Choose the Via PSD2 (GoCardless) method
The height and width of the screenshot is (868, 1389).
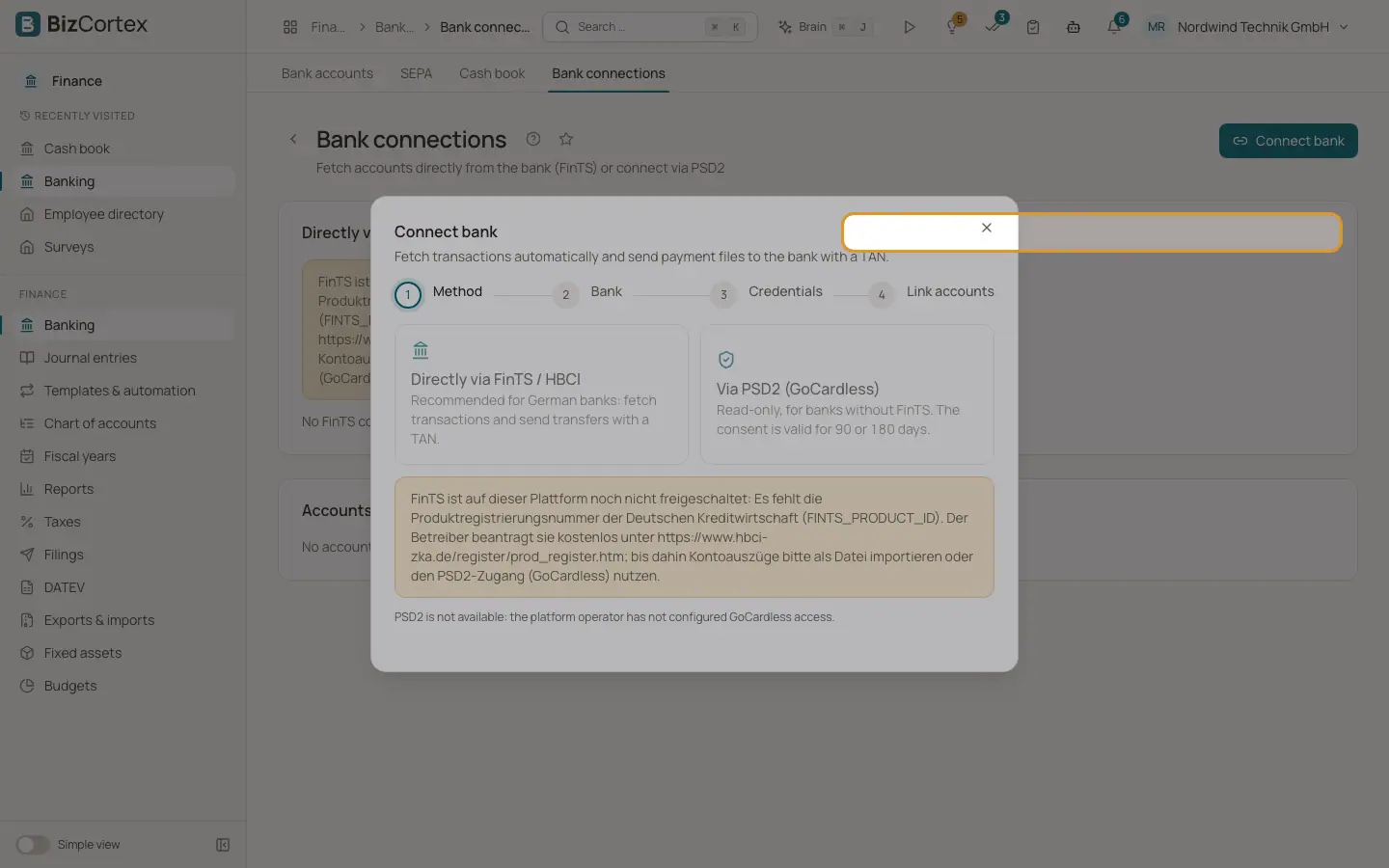[x=847, y=394]
